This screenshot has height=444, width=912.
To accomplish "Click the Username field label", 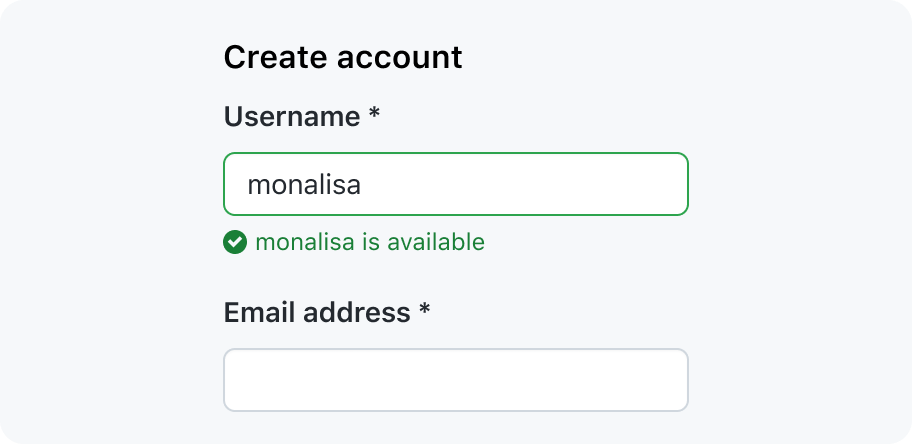I will point(292,116).
